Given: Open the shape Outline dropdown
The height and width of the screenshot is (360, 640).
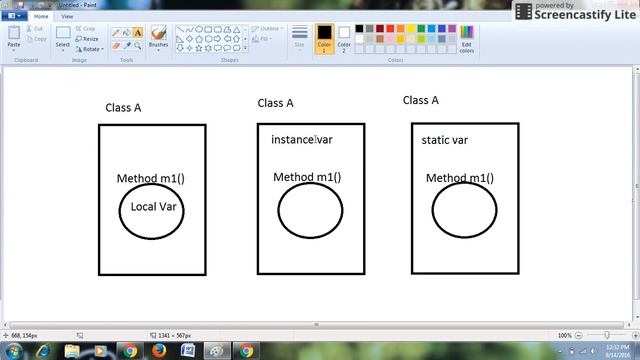Looking at the screenshot, I should (267, 29).
